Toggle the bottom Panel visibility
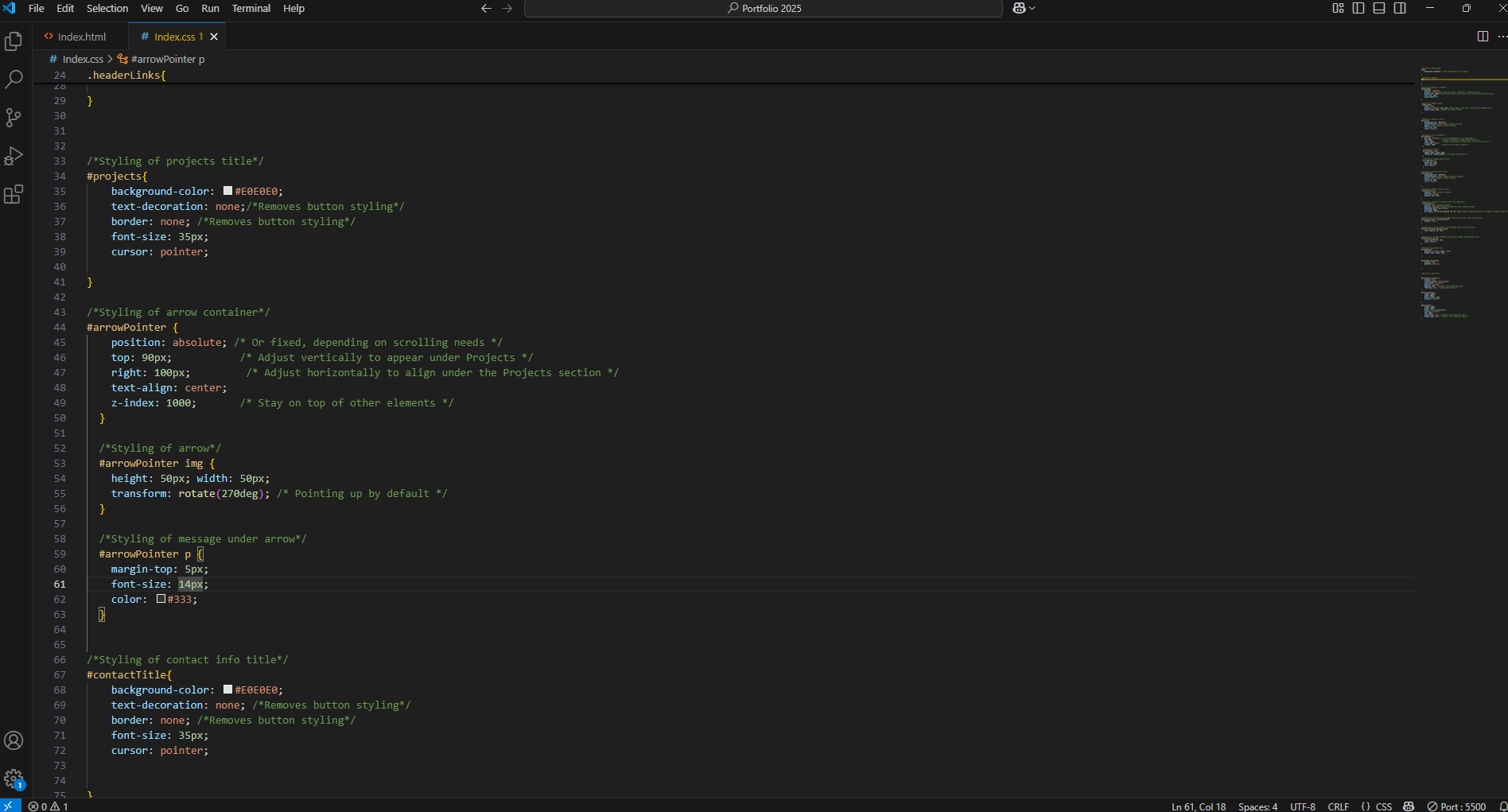The height and width of the screenshot is (812, 1508). point(1379,8)
